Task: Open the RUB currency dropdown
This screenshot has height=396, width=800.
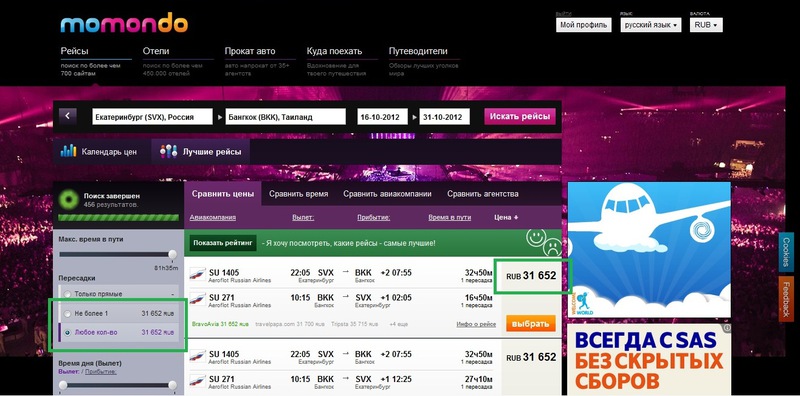Action: pyautogui.click(x=706, y=24)
